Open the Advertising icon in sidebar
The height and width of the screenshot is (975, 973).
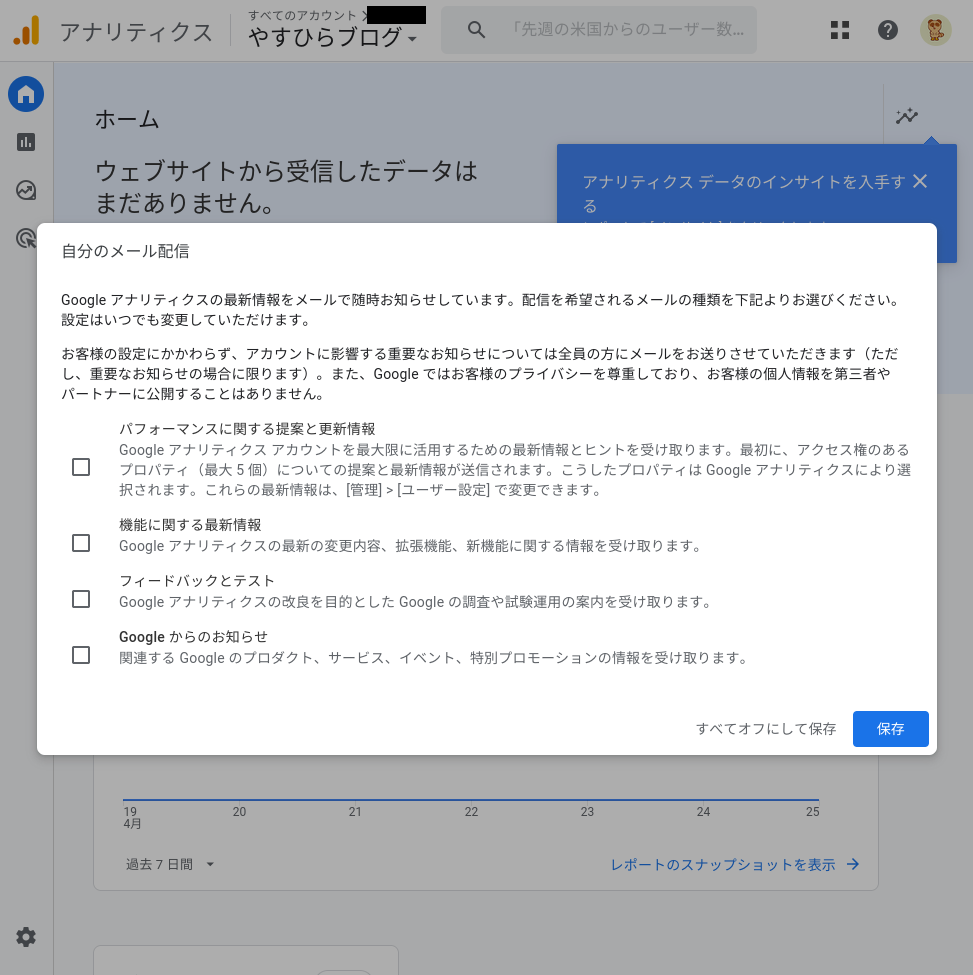pos(26,238)
